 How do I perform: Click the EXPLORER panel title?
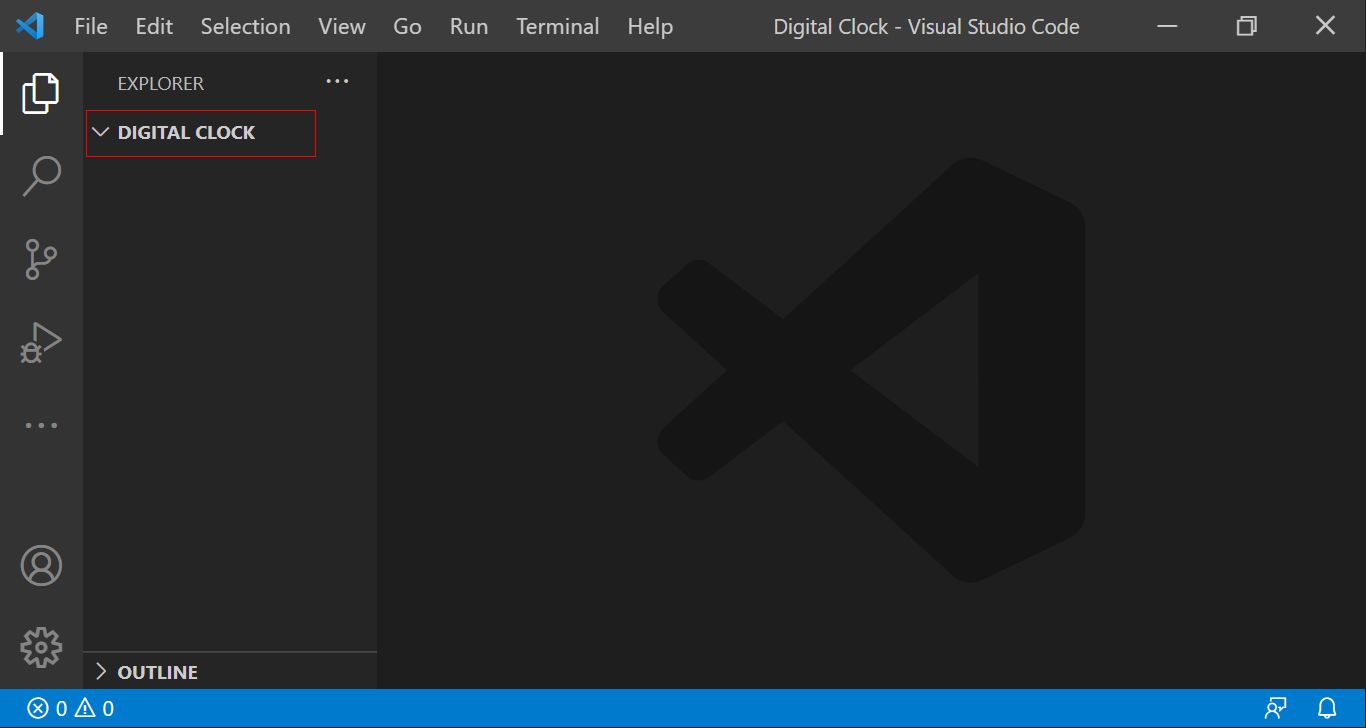point(160,83)
